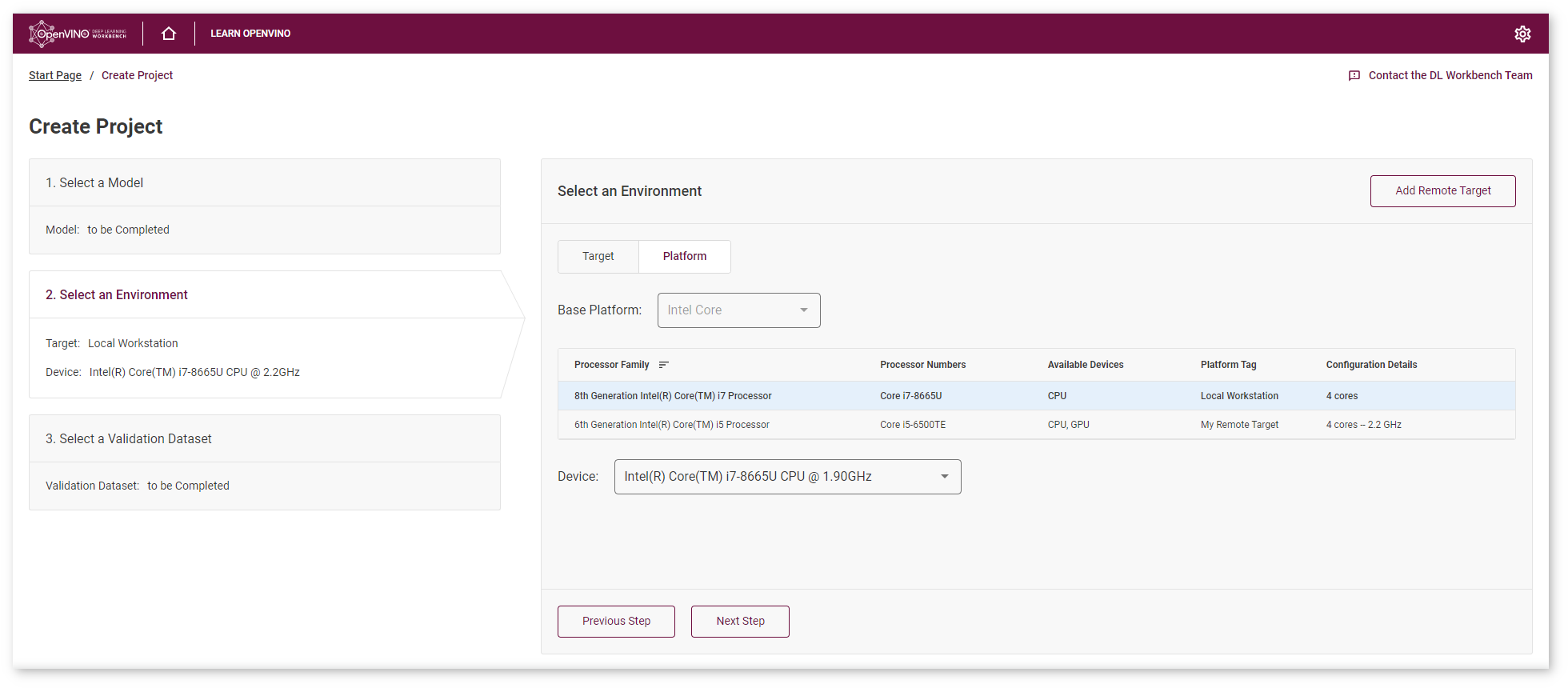
Task: Click the Add Remote Target button
Action: pyautogui.click(x=1442, y=191)
